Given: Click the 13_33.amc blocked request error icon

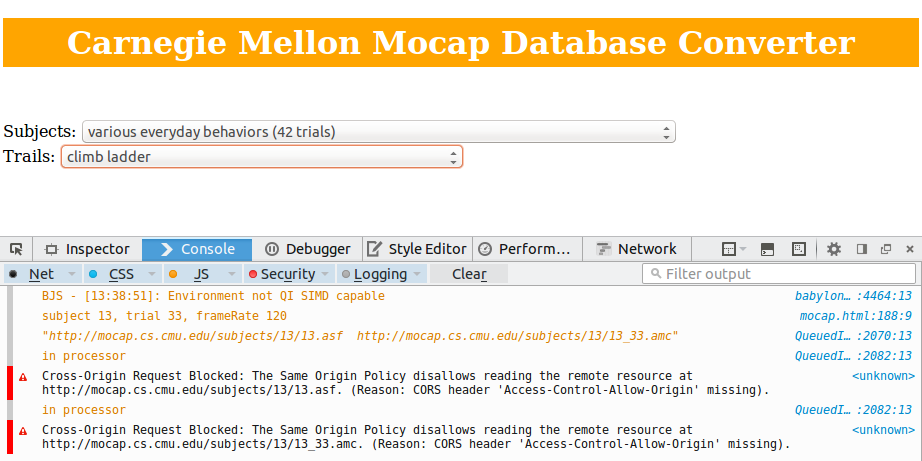Looking at the screenshot, I should [x=23, y=431].
